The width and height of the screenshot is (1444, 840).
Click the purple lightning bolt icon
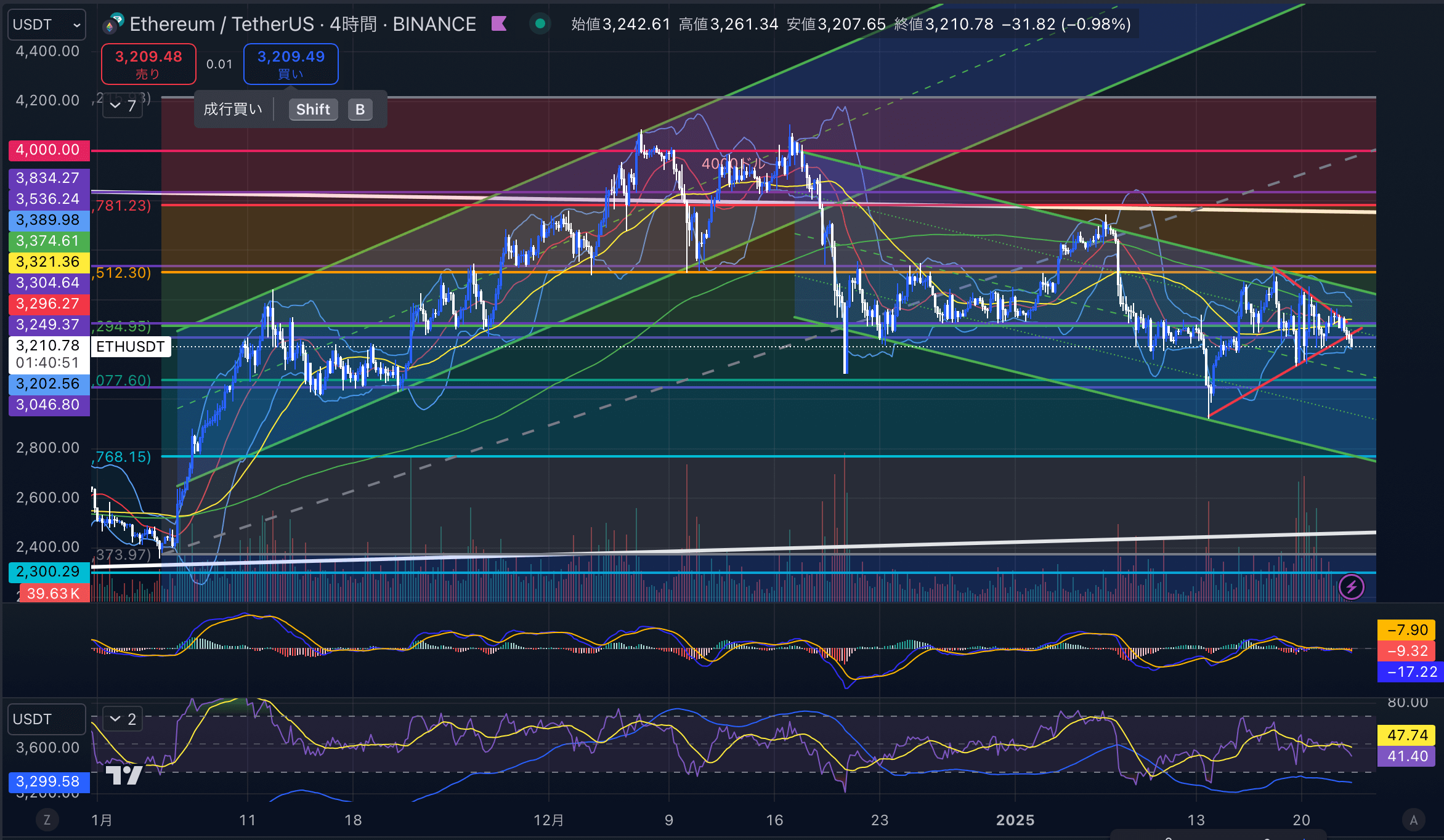[x=1352, y=587]
